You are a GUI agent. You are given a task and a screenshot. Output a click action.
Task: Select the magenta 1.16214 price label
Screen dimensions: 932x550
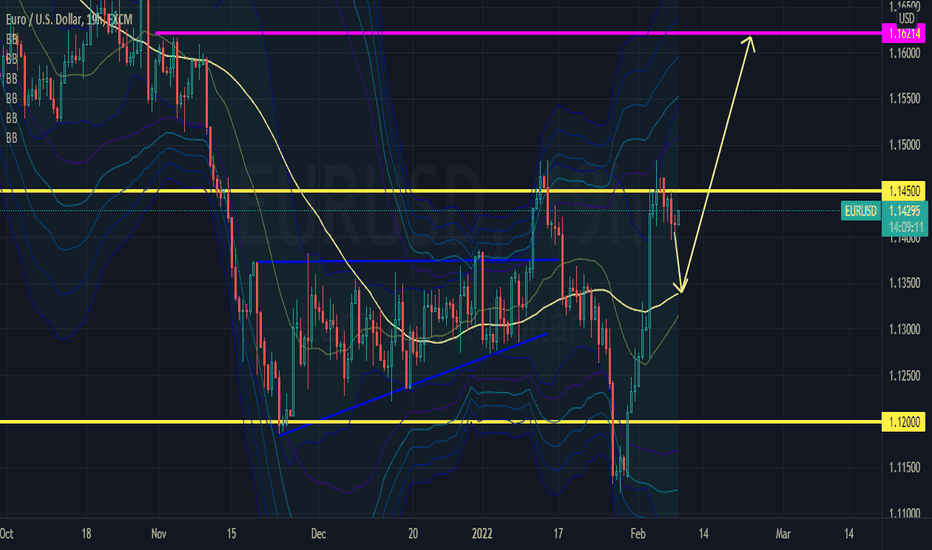pos(903,33)
